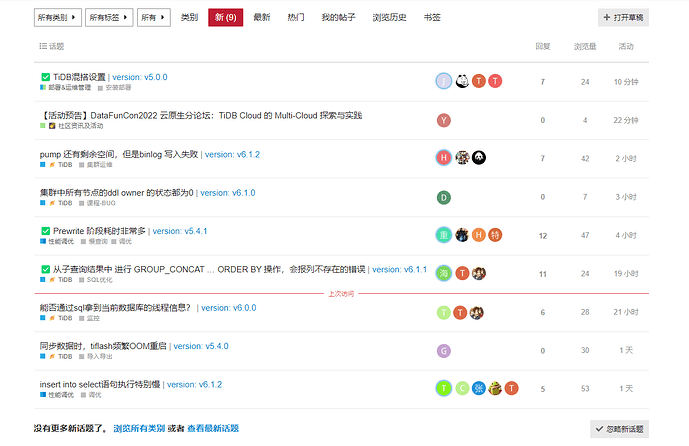689x446 pixels.
Task: Open topic tiflash频繁OOM重启
Action: click(103, 346)
